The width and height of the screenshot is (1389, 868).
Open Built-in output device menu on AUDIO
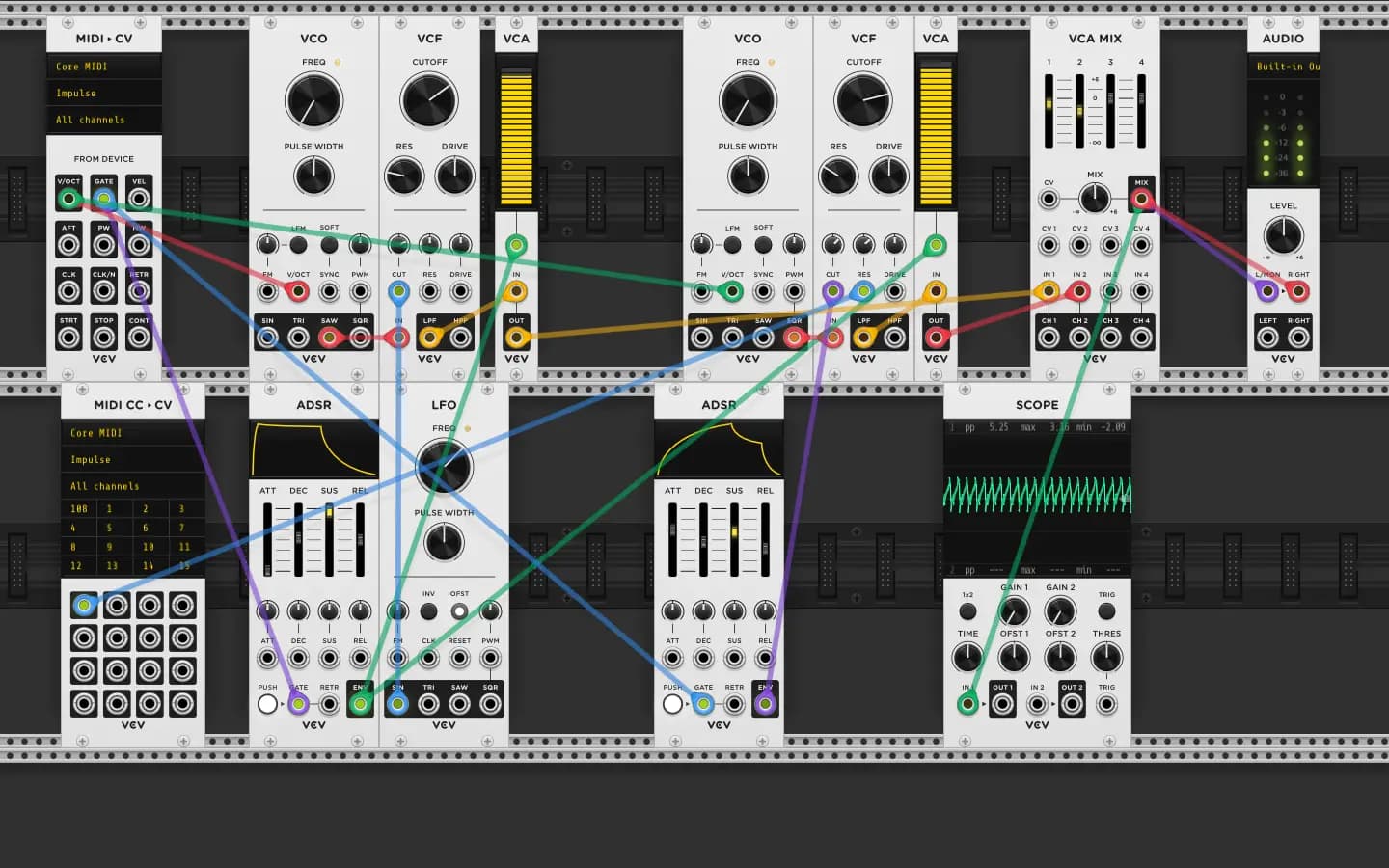pyautogui.click(x=1283, y=67)
